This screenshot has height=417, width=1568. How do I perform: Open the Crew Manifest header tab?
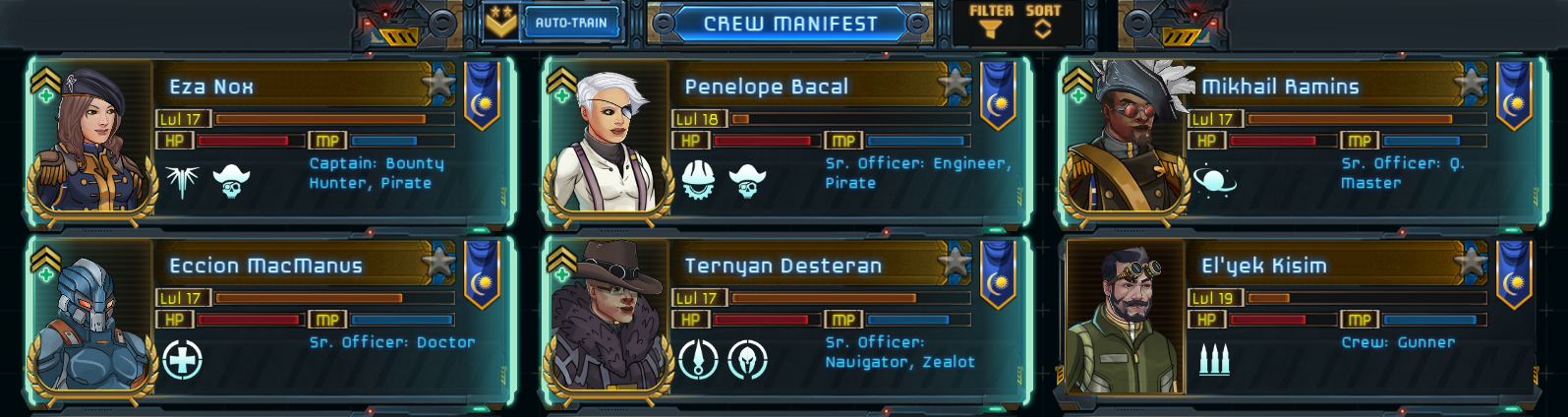point(790,24)
